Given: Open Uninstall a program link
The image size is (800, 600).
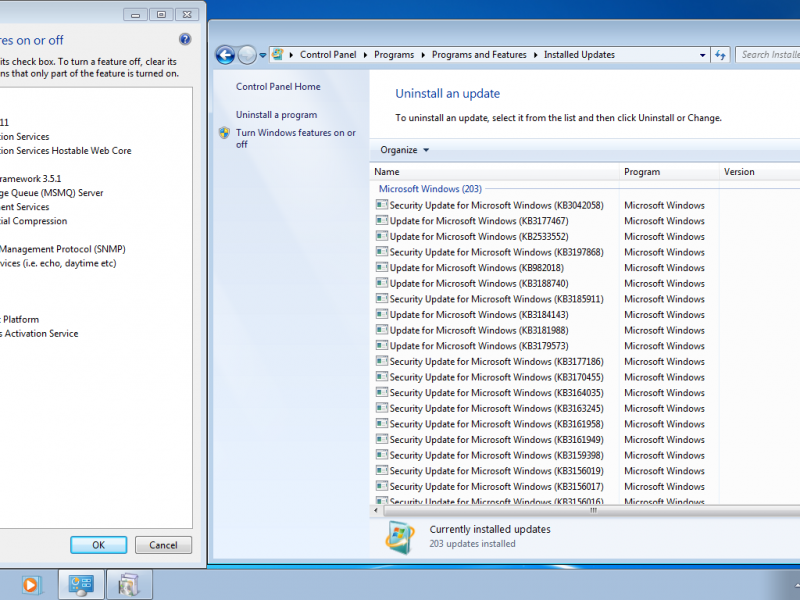Looking at the screenshot, I should coord(277,115).
